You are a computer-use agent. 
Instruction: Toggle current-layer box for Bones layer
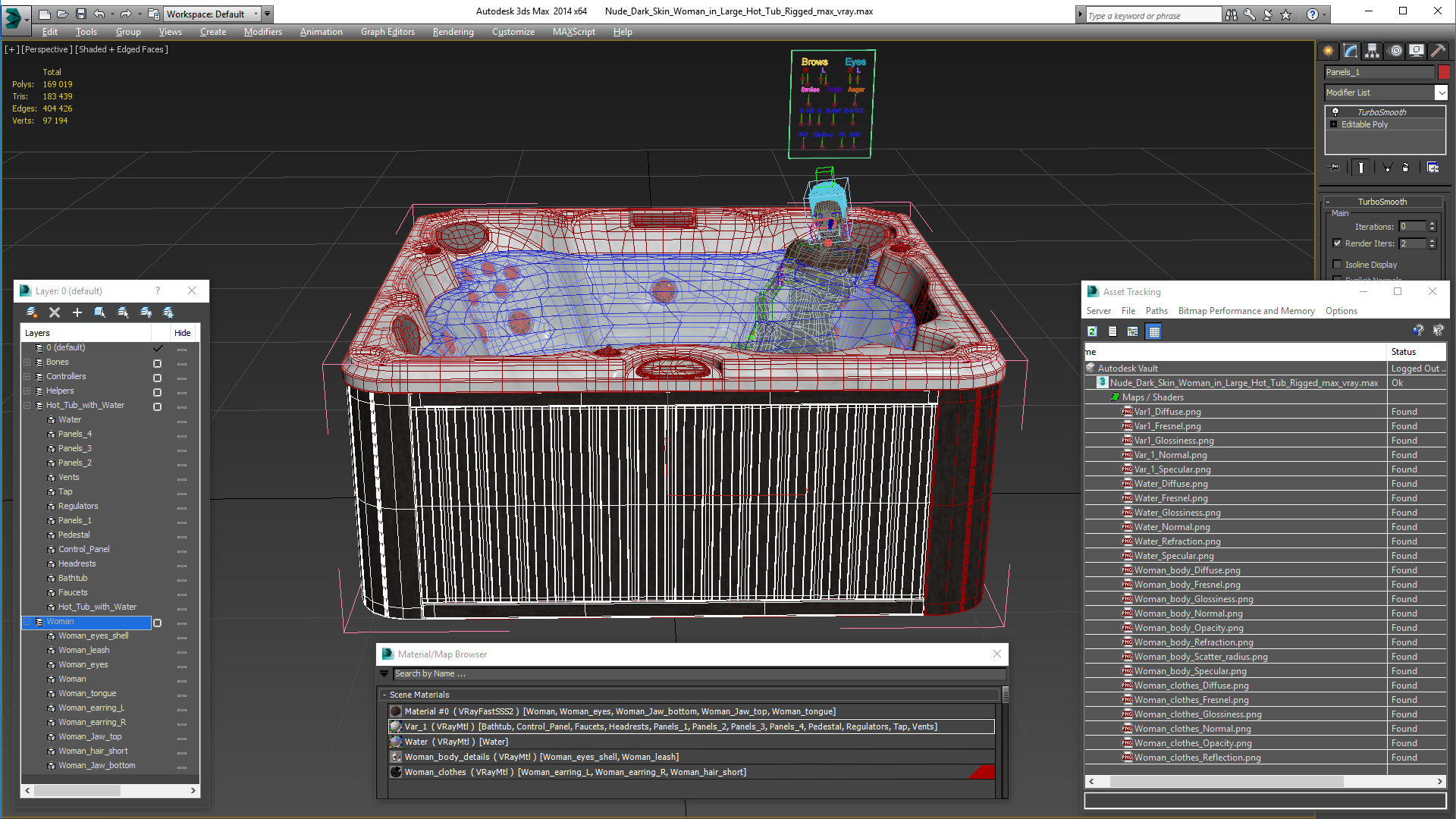pyautogui.click(x=158, y=363)
